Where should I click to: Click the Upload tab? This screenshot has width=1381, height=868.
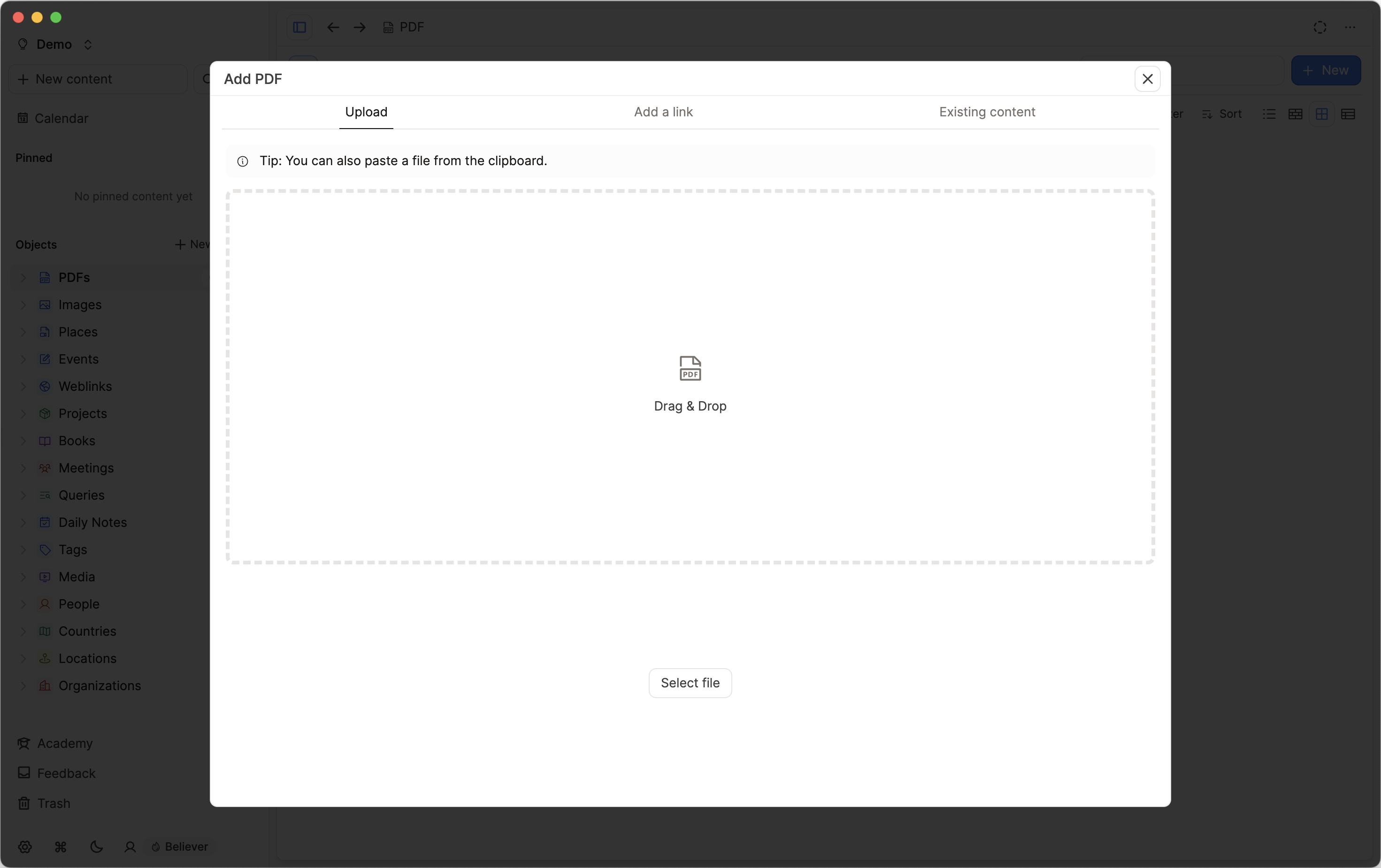tap(366, 112)
